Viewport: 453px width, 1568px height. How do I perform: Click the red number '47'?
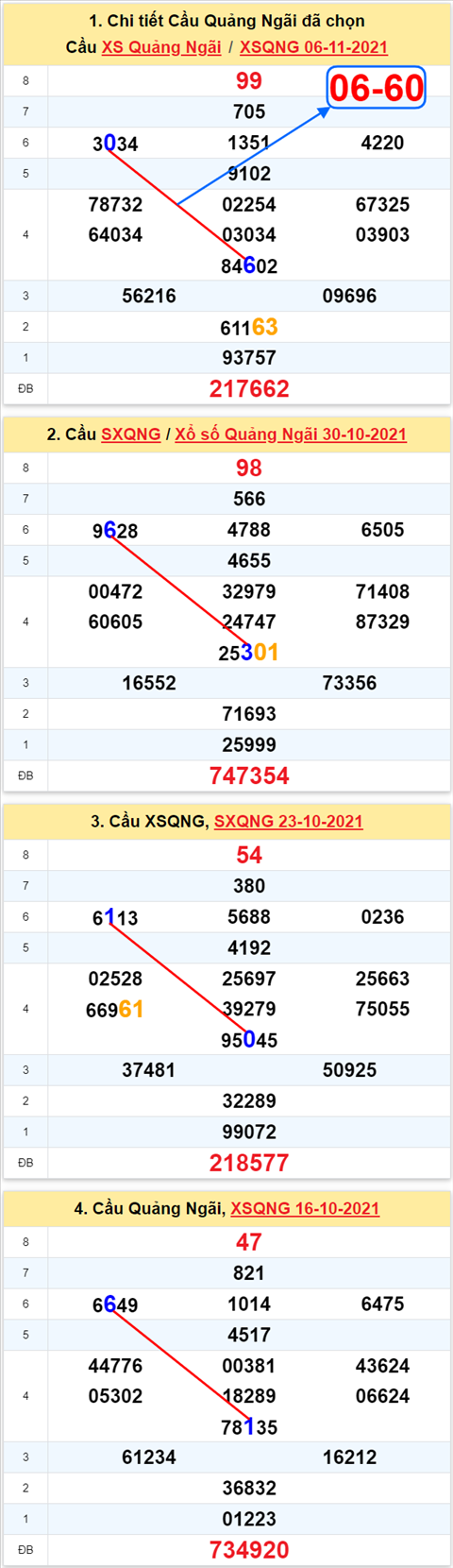(x=249, y=1243)
